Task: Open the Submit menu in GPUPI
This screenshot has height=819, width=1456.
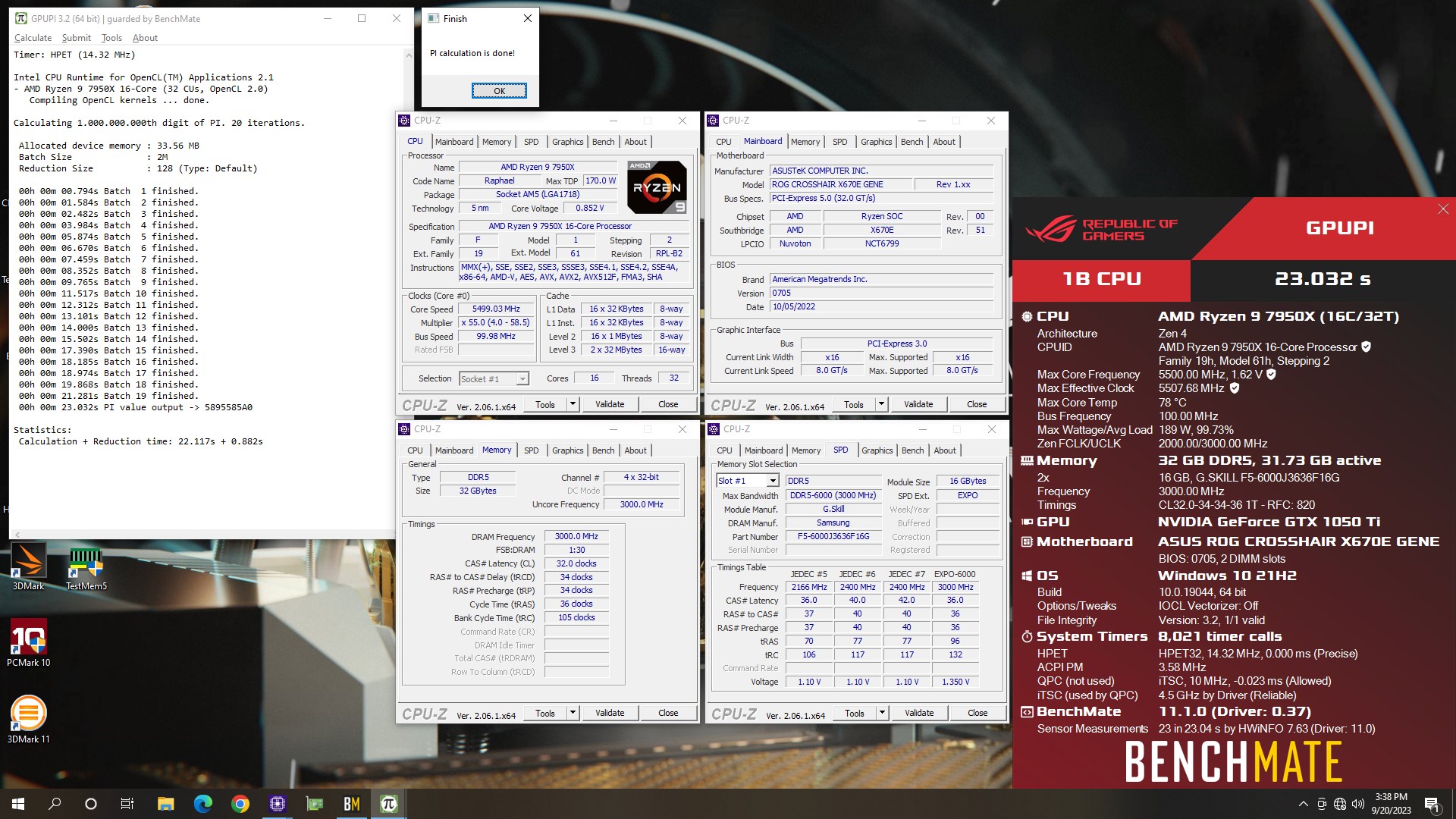Action: (76, 38)
